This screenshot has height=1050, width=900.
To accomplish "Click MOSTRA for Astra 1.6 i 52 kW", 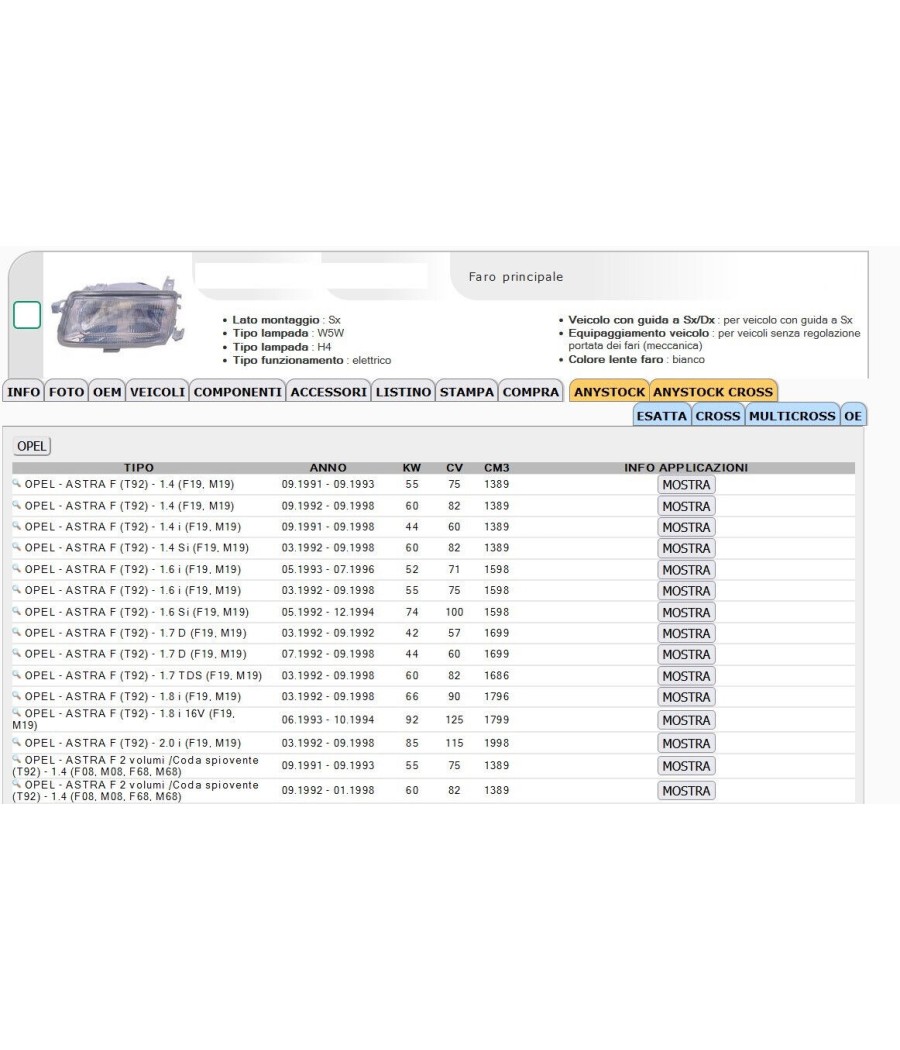I will point(686,570).
